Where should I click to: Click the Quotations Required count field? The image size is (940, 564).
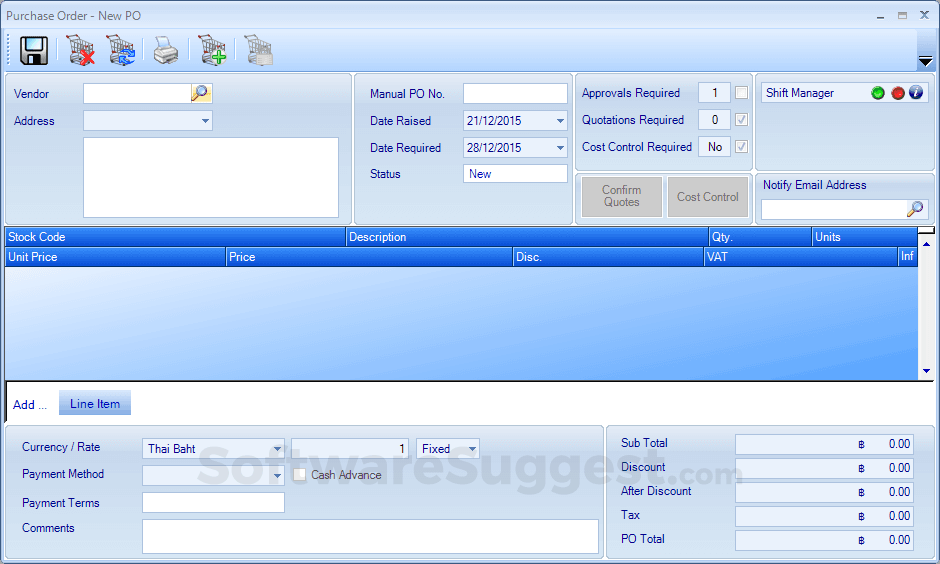(x=715, y=120)
